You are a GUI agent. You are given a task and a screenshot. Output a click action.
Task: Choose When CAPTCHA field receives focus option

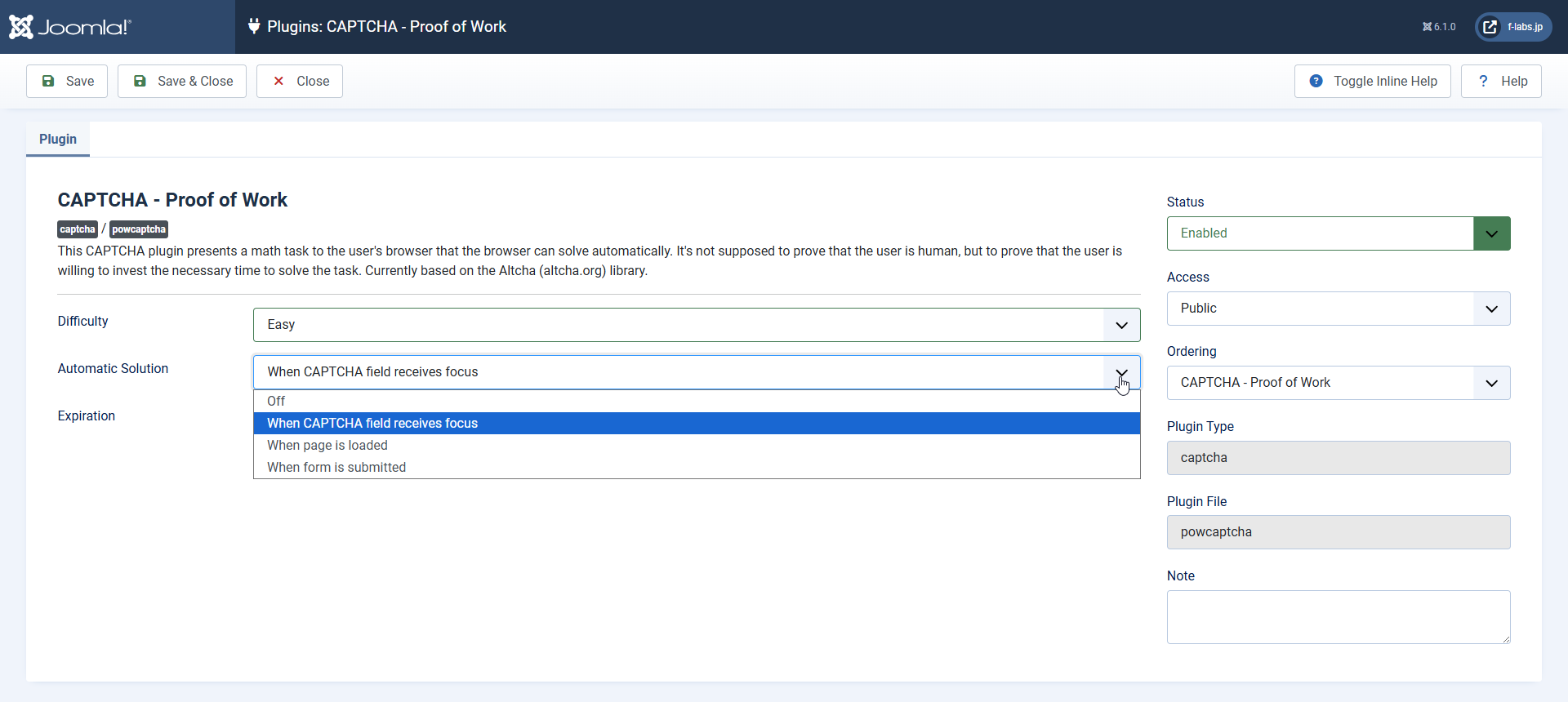click(697, 423)
